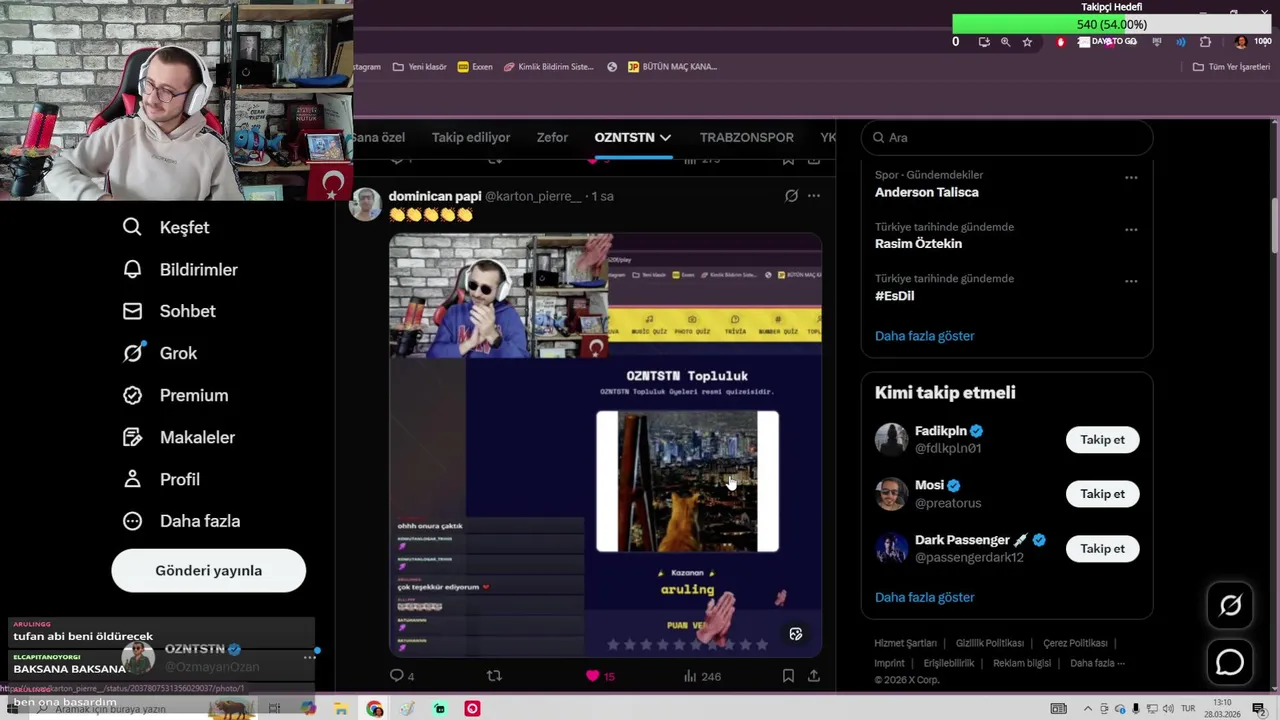This screenshot has width=1280, height=720.
Task: Open more options for Anderson Talisca trend
Action: pos(1131,177)
